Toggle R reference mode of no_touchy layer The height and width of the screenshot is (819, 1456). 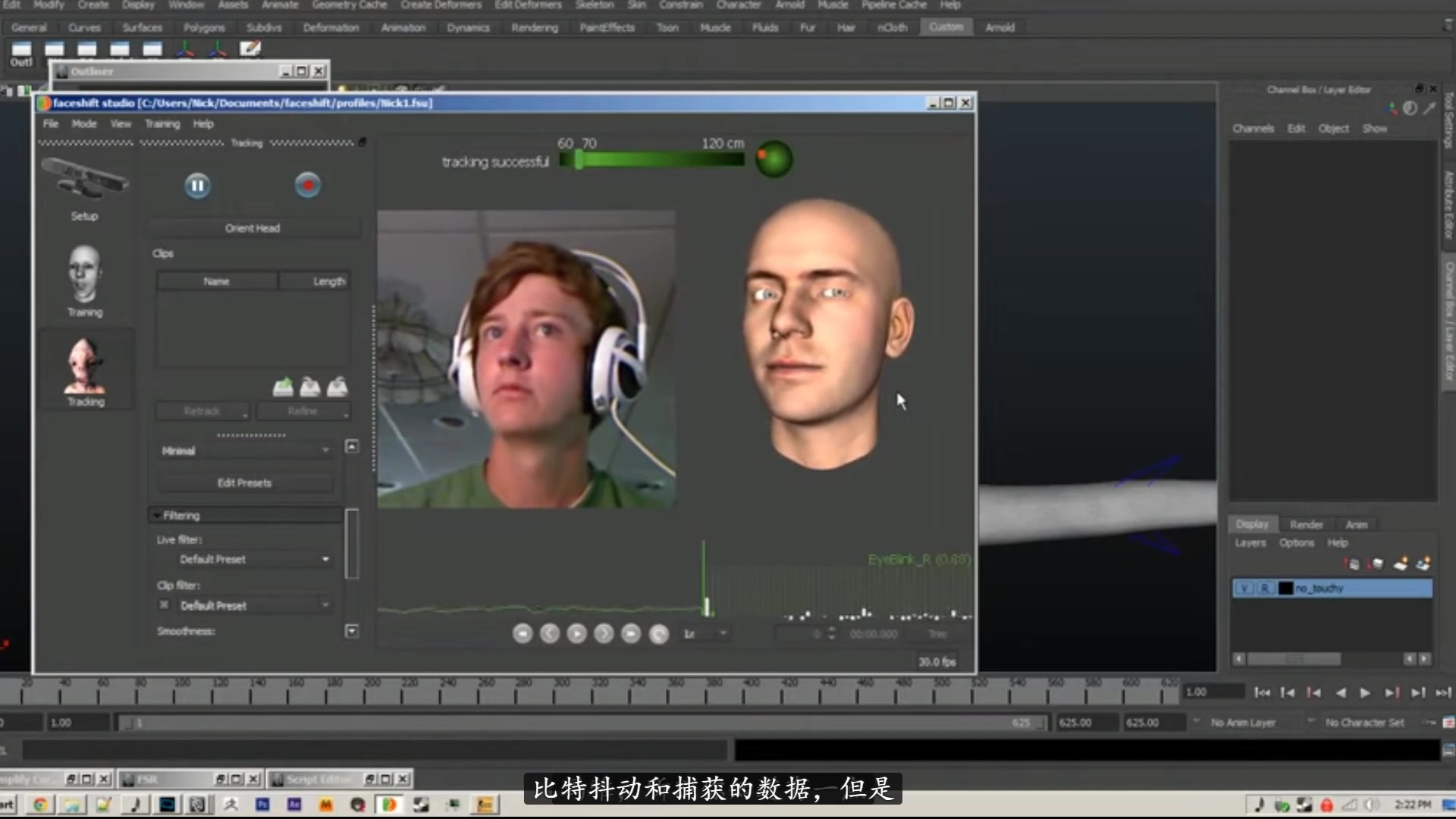tap(1264, 588)
